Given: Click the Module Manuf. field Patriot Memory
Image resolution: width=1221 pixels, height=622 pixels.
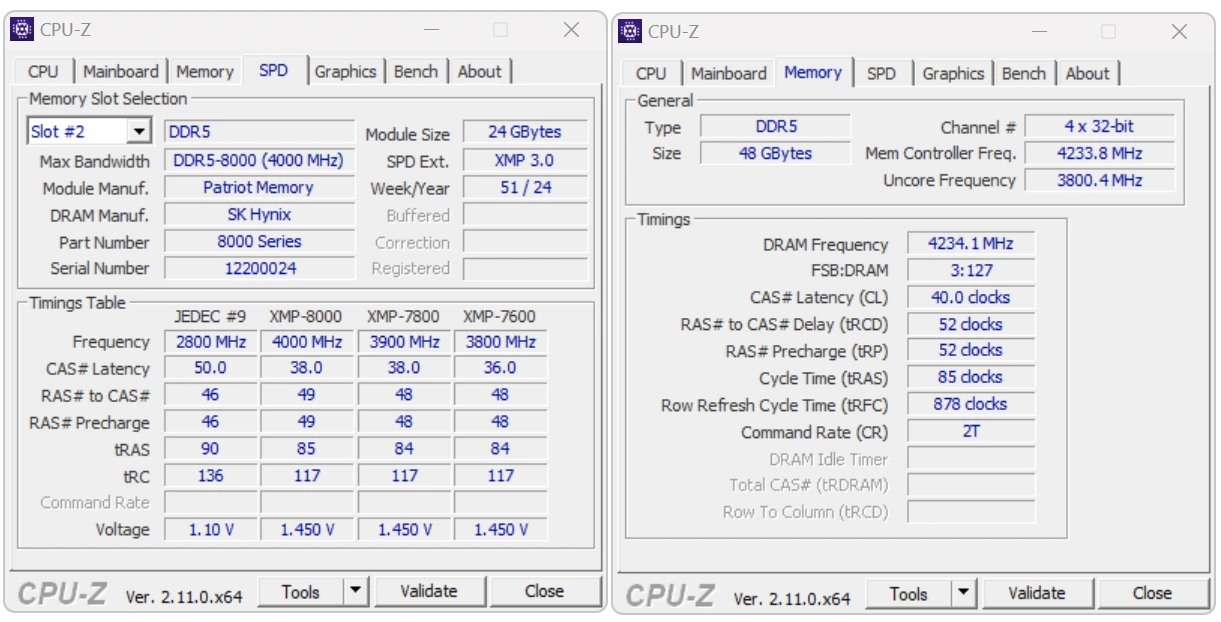Looking at the screenshot, I should point(259,187).
